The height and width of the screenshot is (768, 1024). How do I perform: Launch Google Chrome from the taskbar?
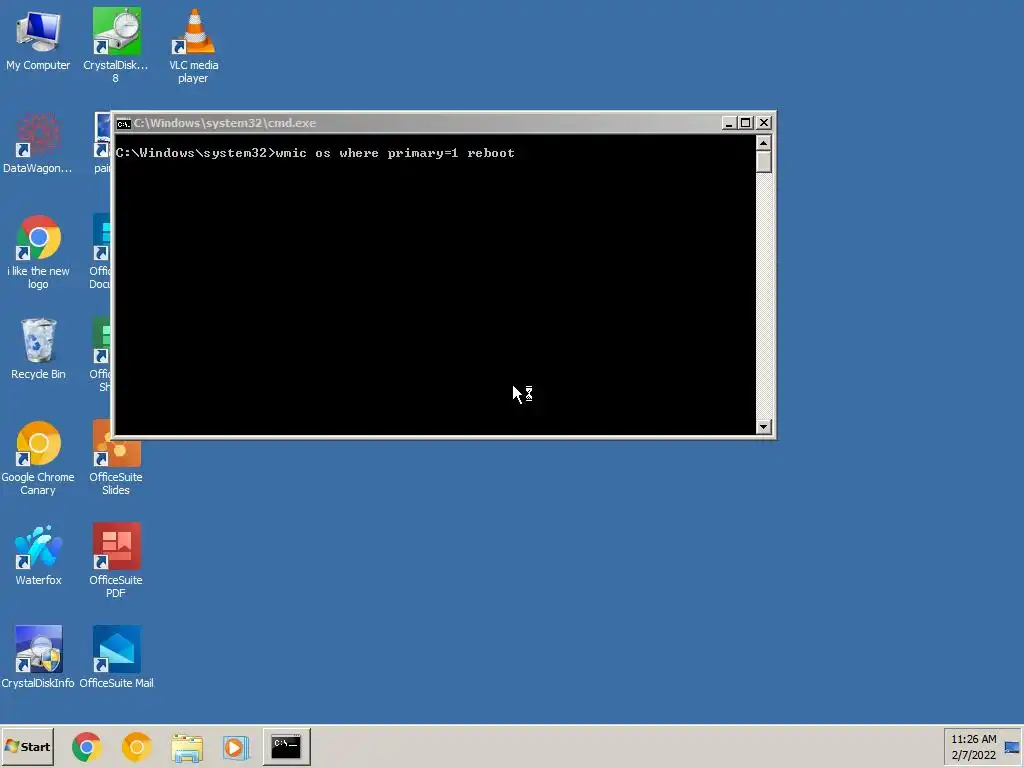87,746
